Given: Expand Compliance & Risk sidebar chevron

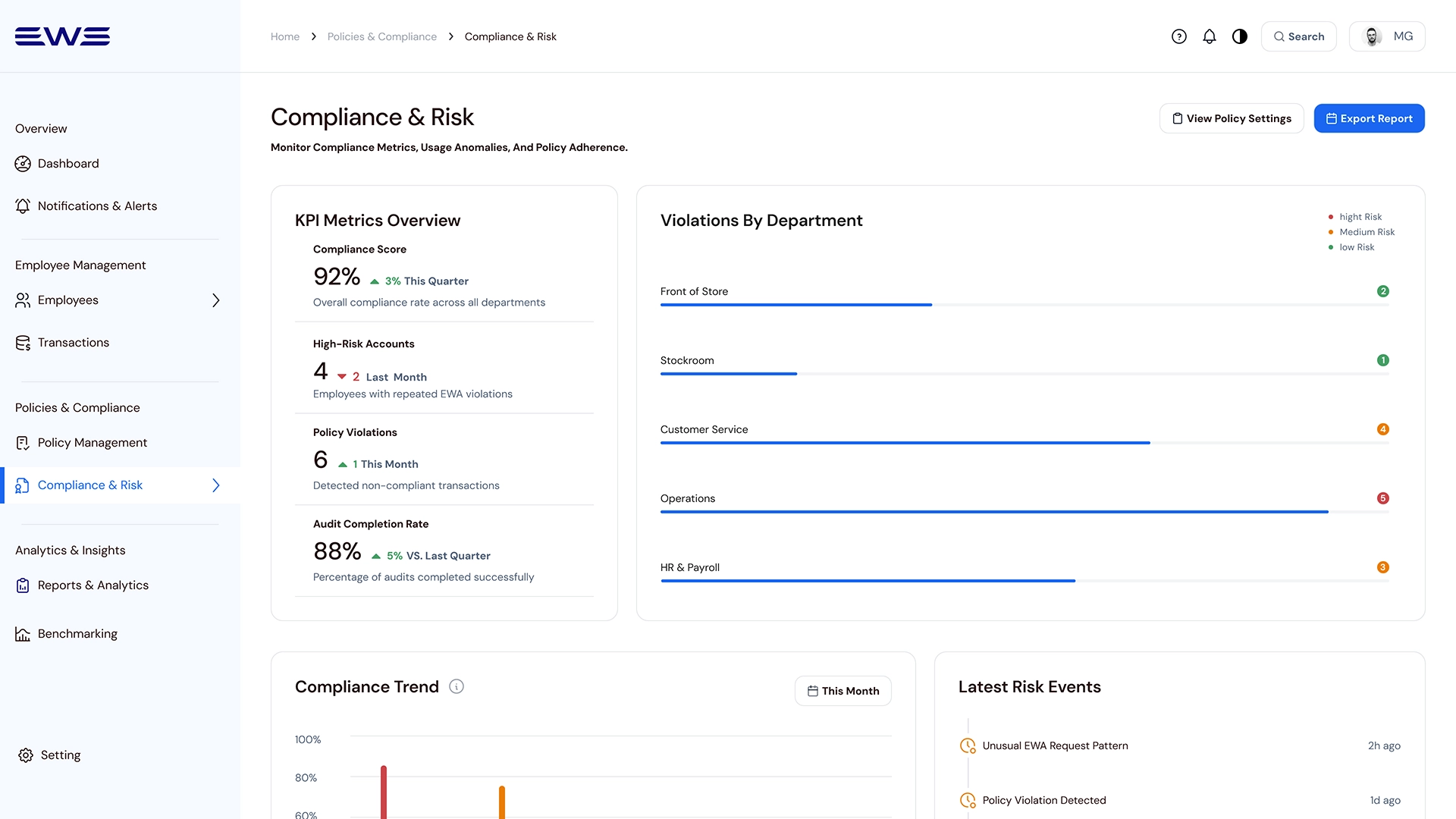Looking at the screenshot, I should pyautogui.click(x=216, y=485).
